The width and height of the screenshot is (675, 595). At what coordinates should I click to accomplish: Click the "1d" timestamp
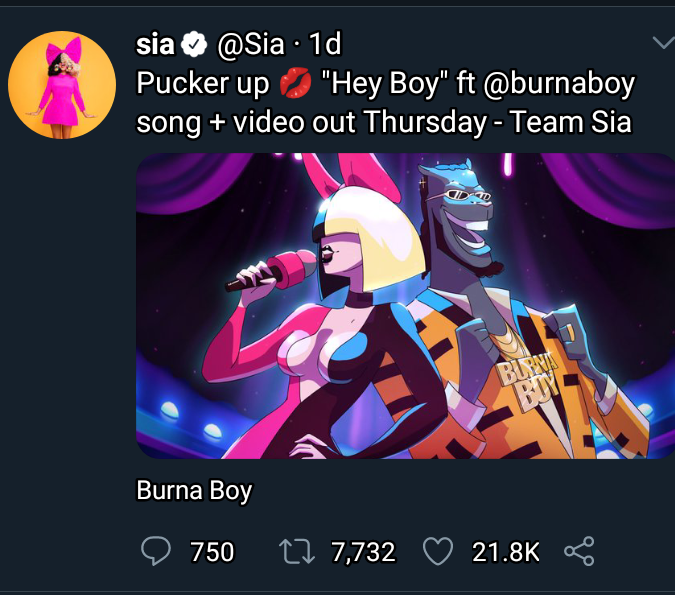[x=325, y=44]
